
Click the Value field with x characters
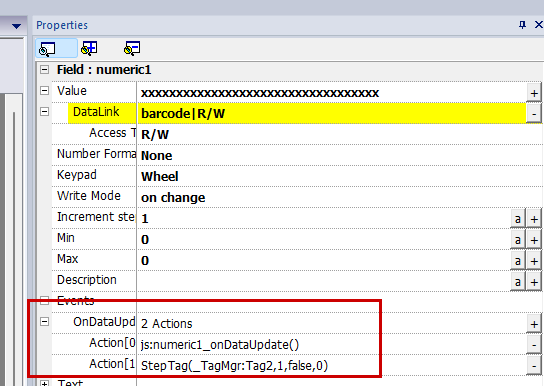tap(331, 93)
